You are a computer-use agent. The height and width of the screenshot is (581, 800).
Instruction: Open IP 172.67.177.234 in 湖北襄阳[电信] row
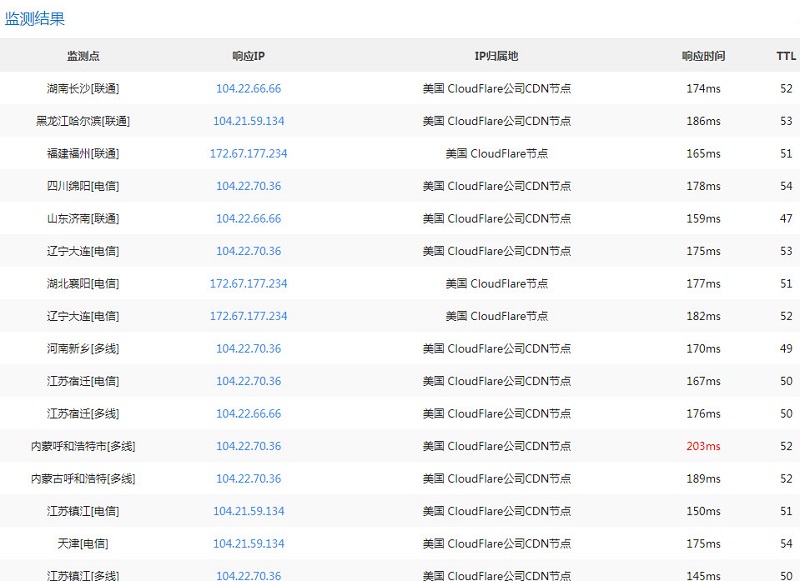pyautogui.click(x=248, y=284)
